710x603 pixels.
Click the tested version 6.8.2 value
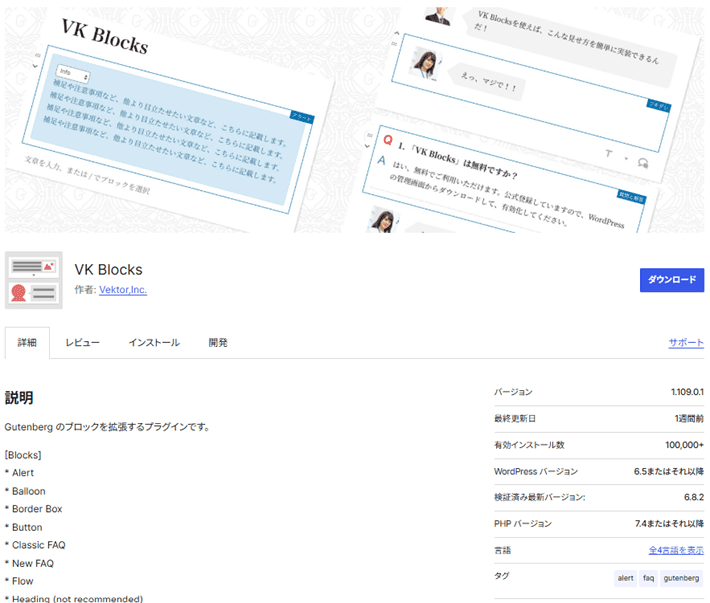pyautogui.click(x=694, y=498)
